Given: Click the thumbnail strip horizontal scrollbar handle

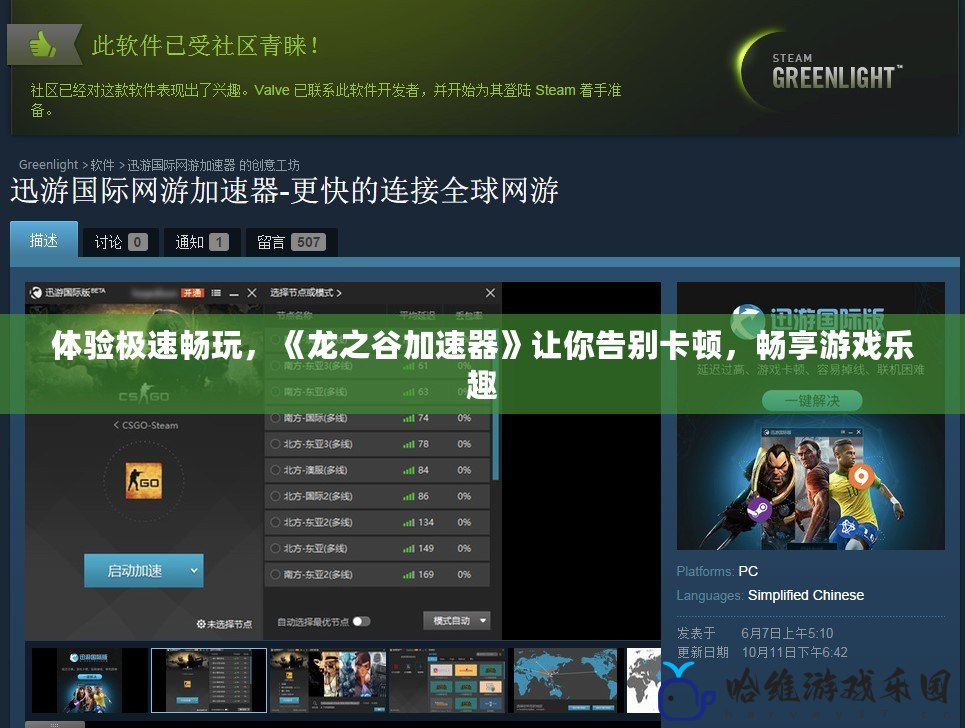Looking at the screenshot, I should pyautogui.click(x=55, y=724).
